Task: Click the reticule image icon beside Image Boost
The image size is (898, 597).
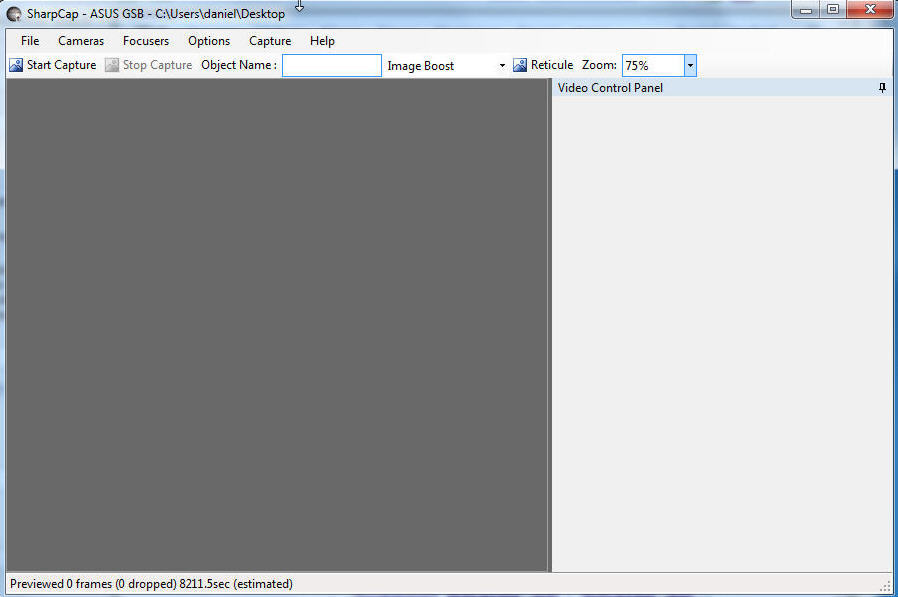Action: pos(520,64)
